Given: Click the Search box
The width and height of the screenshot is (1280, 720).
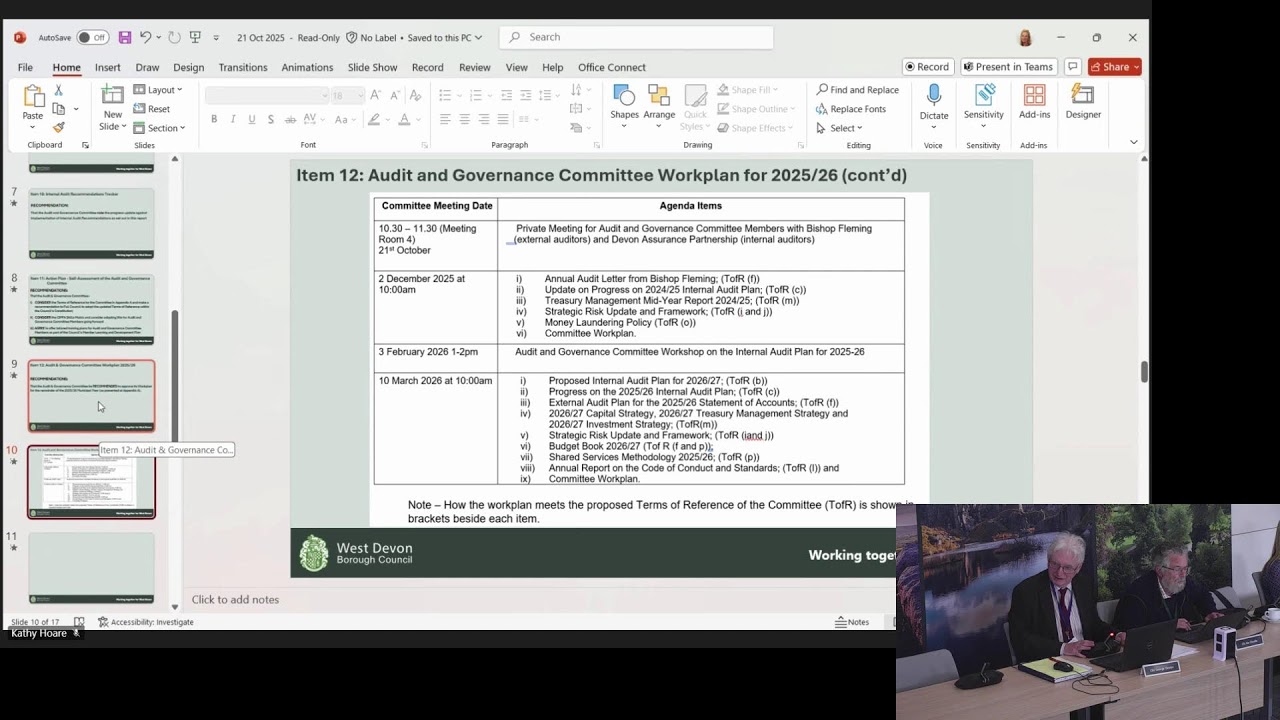Looking at the screenshot, I should pos(636,37).
